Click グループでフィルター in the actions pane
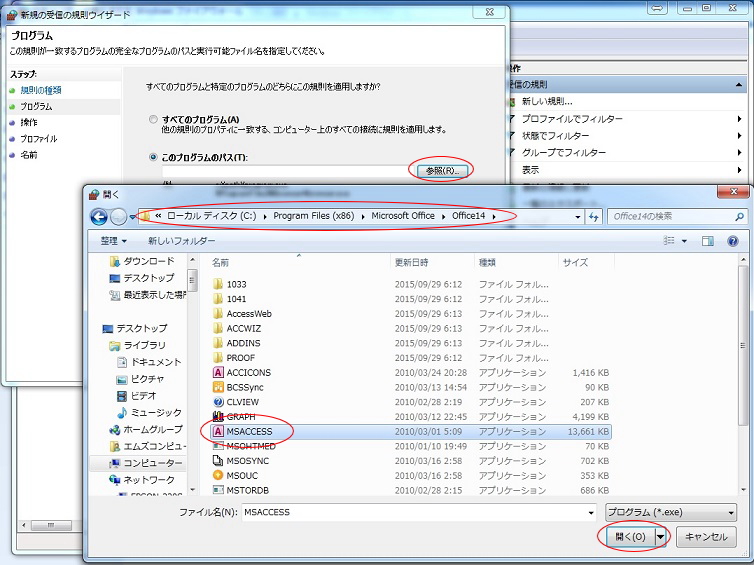The height and width of the screenshot is (565, 754). point(564,152)
